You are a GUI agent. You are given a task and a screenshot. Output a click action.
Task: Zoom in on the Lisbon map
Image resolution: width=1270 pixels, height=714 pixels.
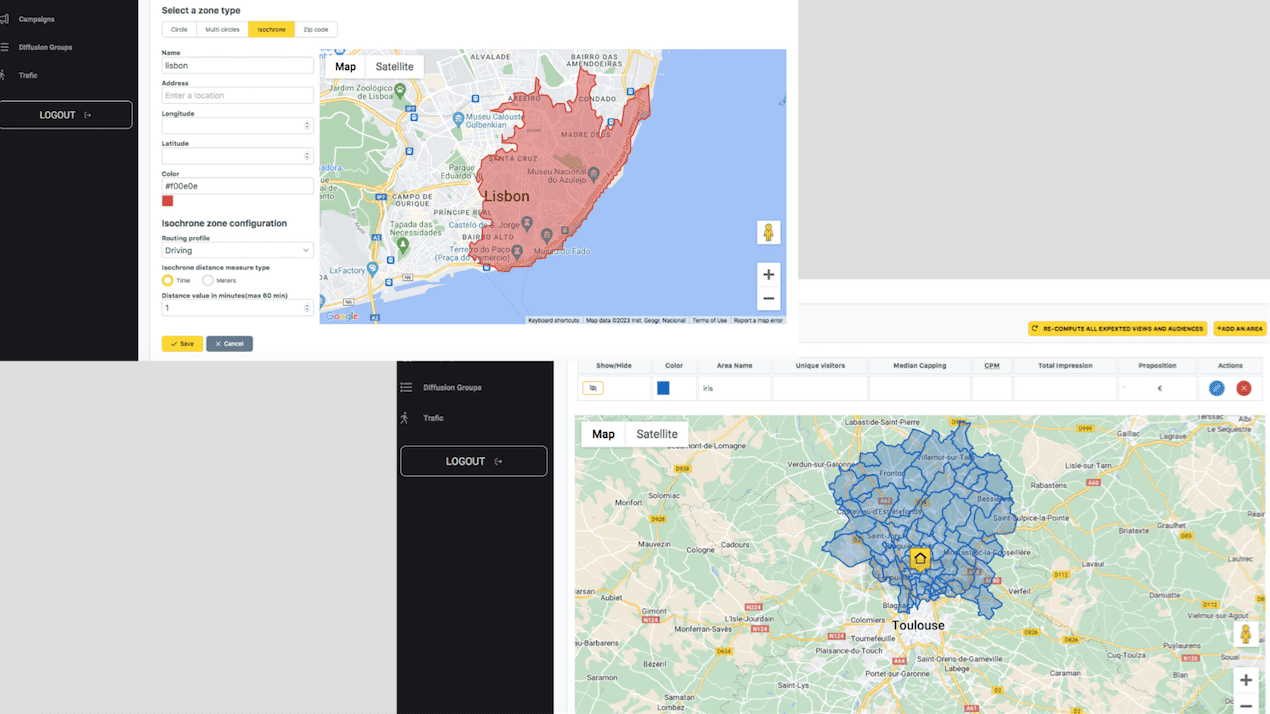[768, 275]
